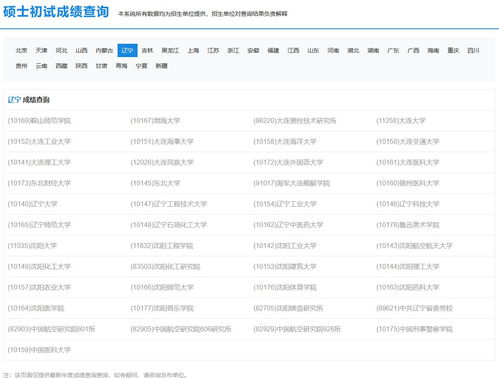
Task: Click the (10143)沈阳航空航天大学 link
Action: 414,246
